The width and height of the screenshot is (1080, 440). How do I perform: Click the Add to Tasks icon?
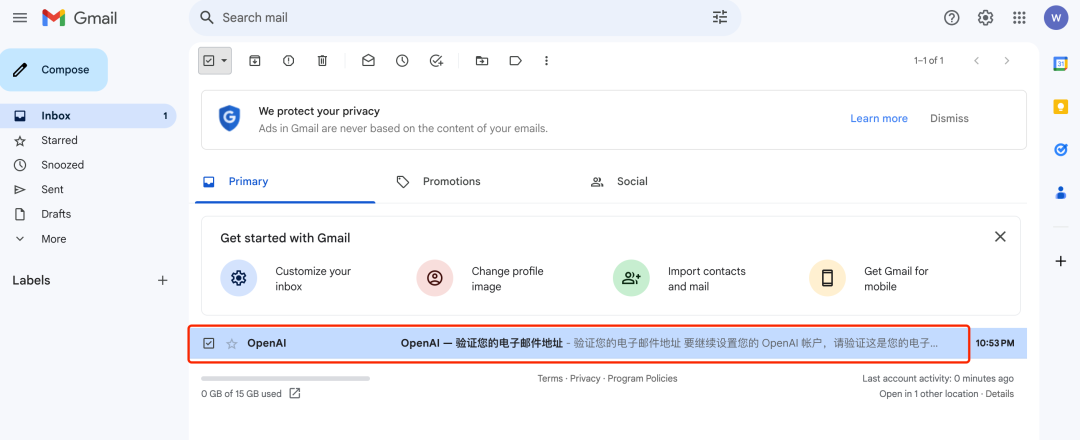coord(436,61)
